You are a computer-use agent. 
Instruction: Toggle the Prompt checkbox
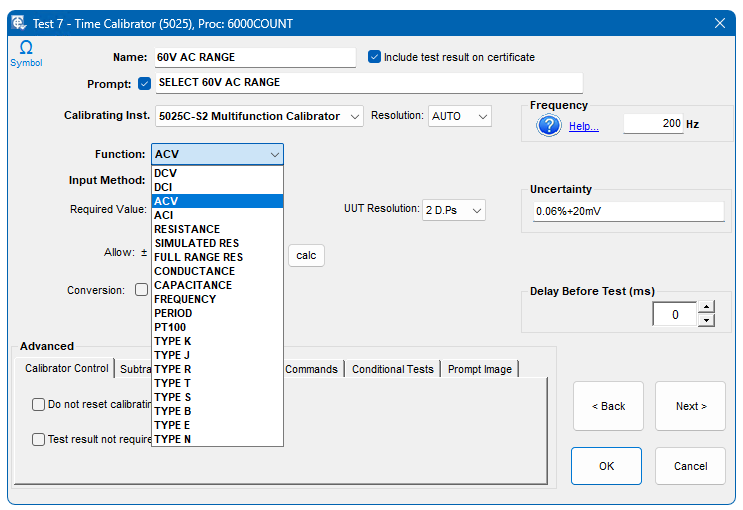pyautogui.click(x=145, y=83)
